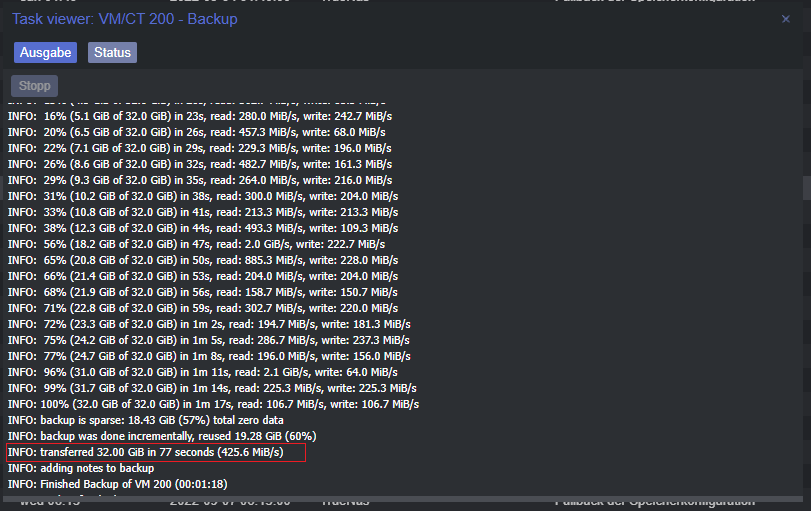811x511 pixels.
Task: Open the Status tab
Action: pos(112,53)
